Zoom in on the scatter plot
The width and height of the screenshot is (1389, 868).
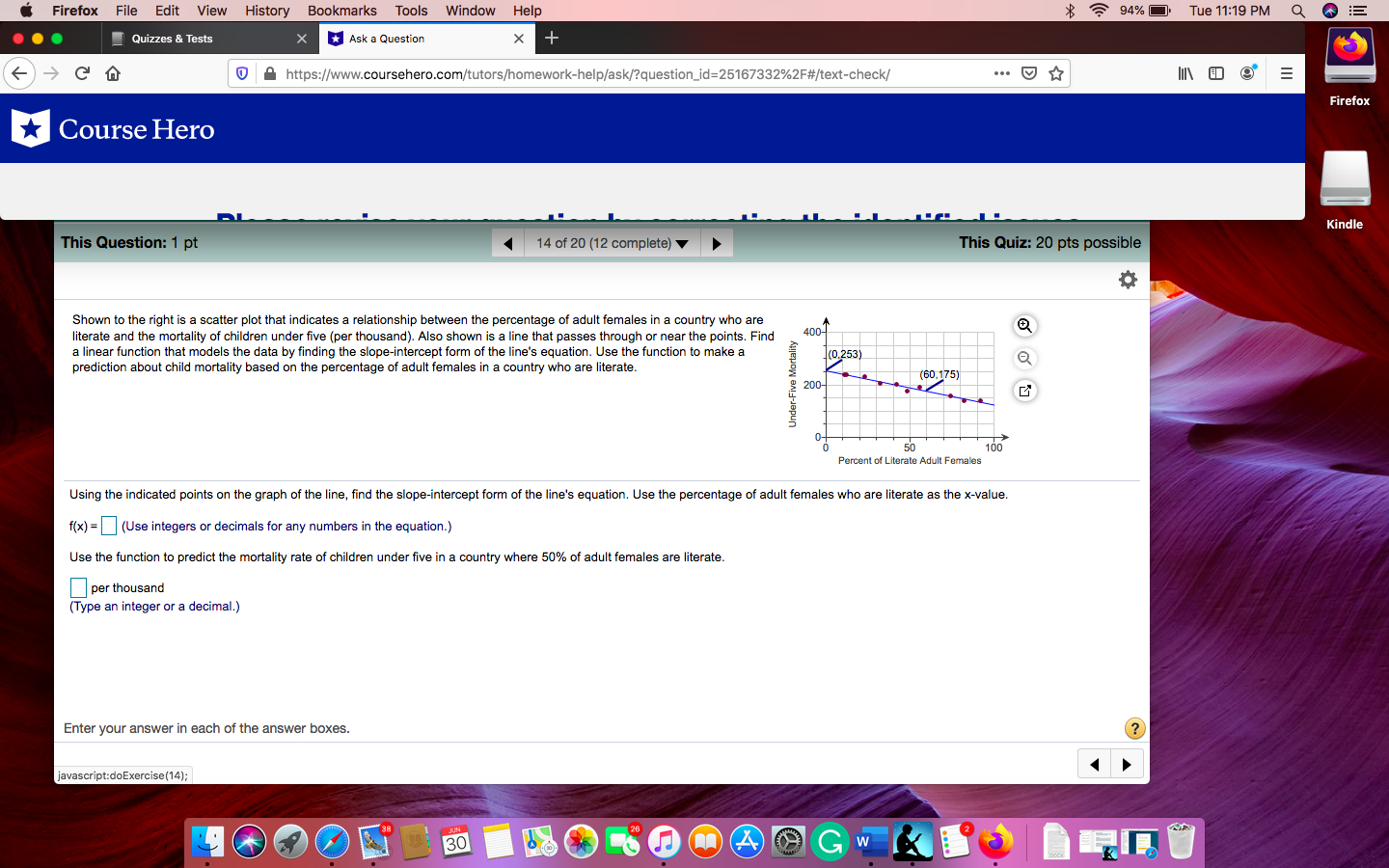click(1024, 326)
